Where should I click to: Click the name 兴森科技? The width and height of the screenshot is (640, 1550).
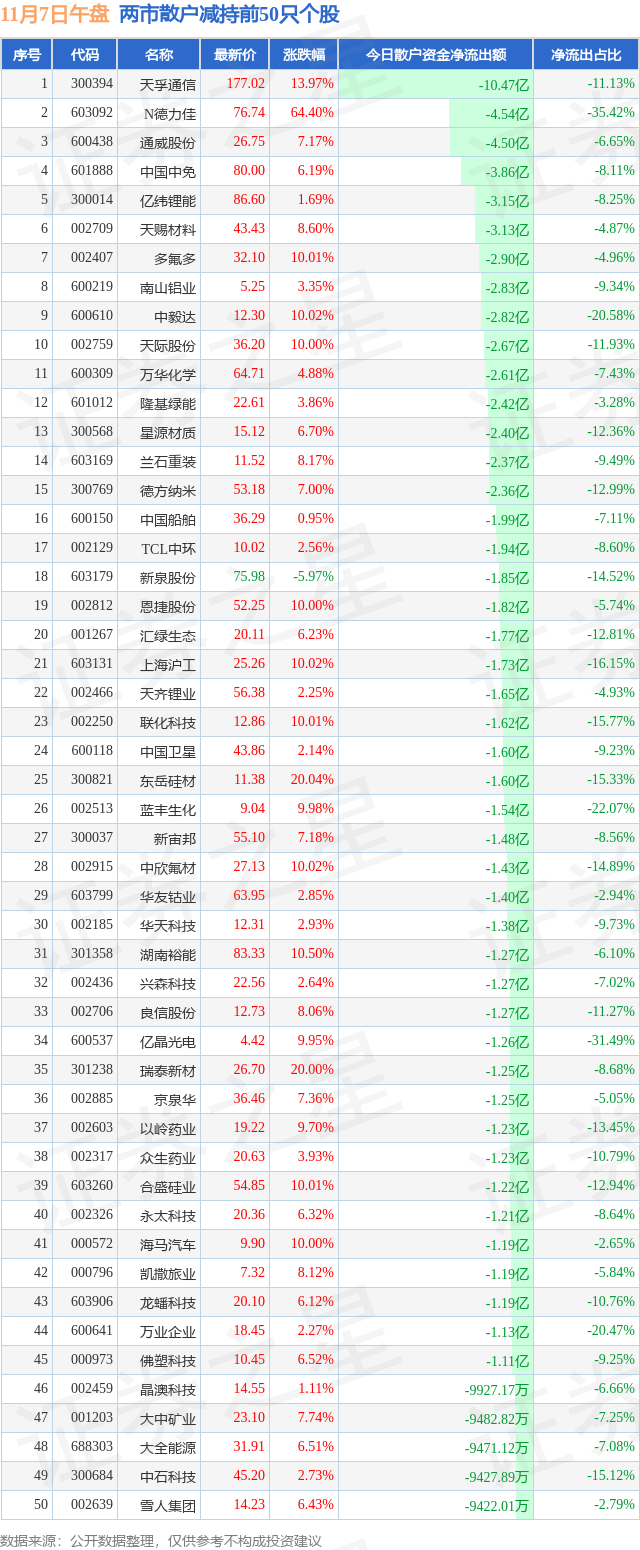pyautogui.click(x=168, y=983)
